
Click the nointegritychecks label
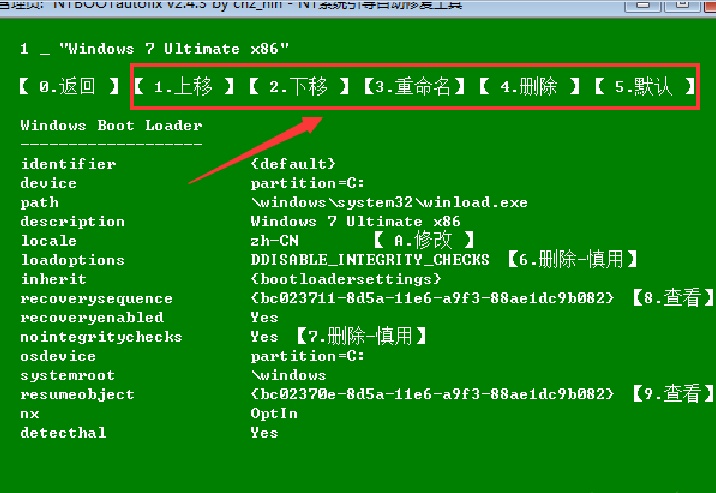(101, 337)
